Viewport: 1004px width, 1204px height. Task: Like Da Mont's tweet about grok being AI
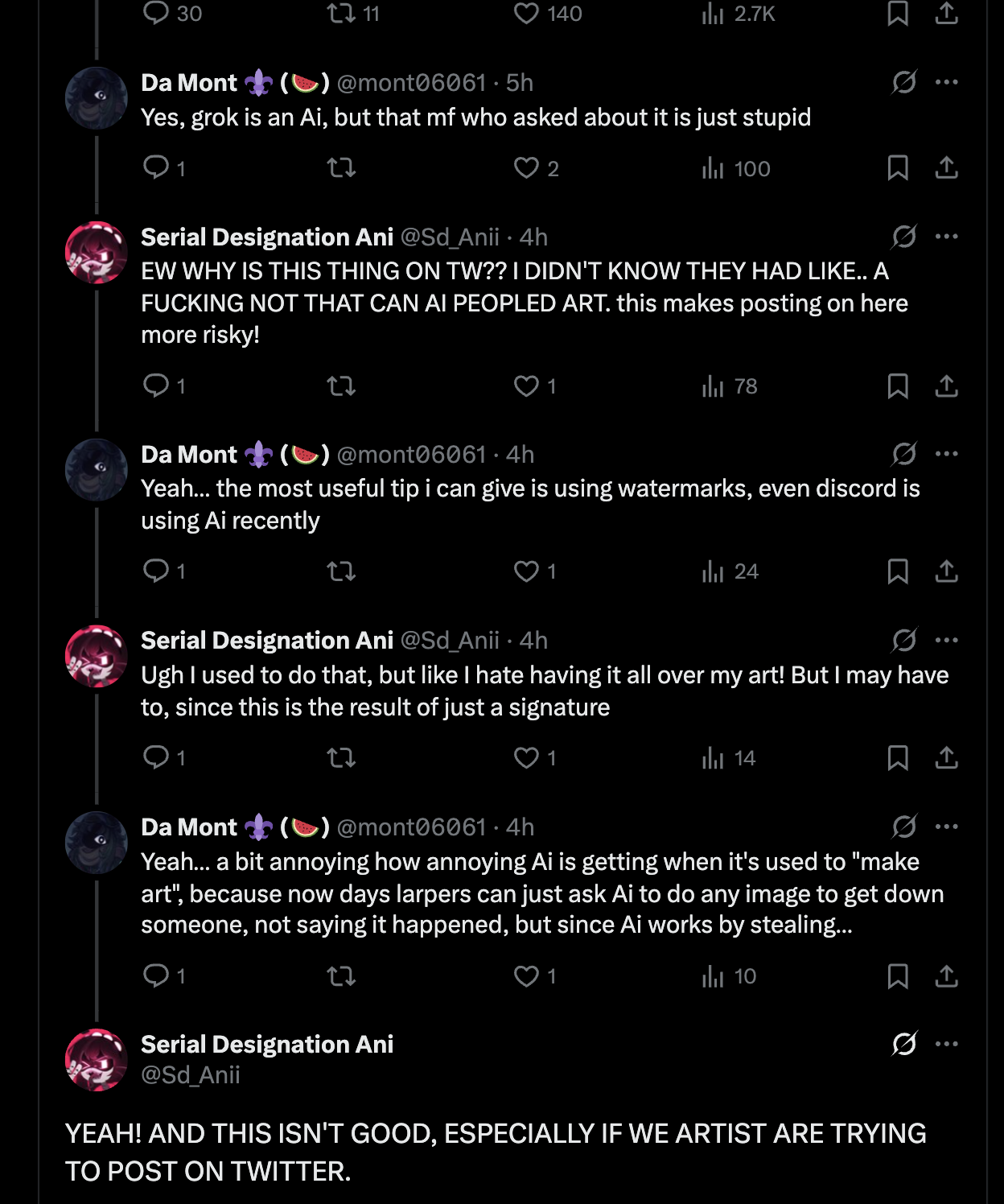[527, 168]
